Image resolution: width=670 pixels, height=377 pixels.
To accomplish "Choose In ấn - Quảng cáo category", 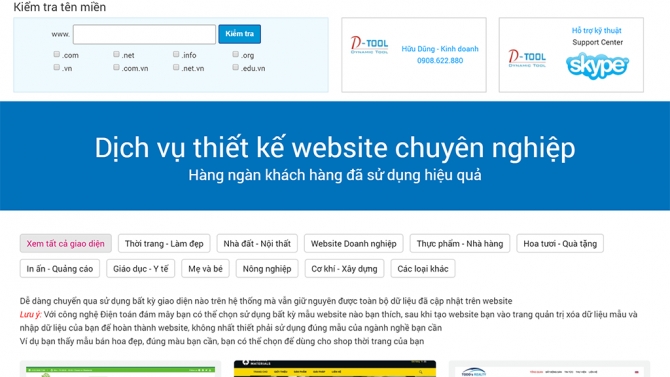I will [60, 269].
